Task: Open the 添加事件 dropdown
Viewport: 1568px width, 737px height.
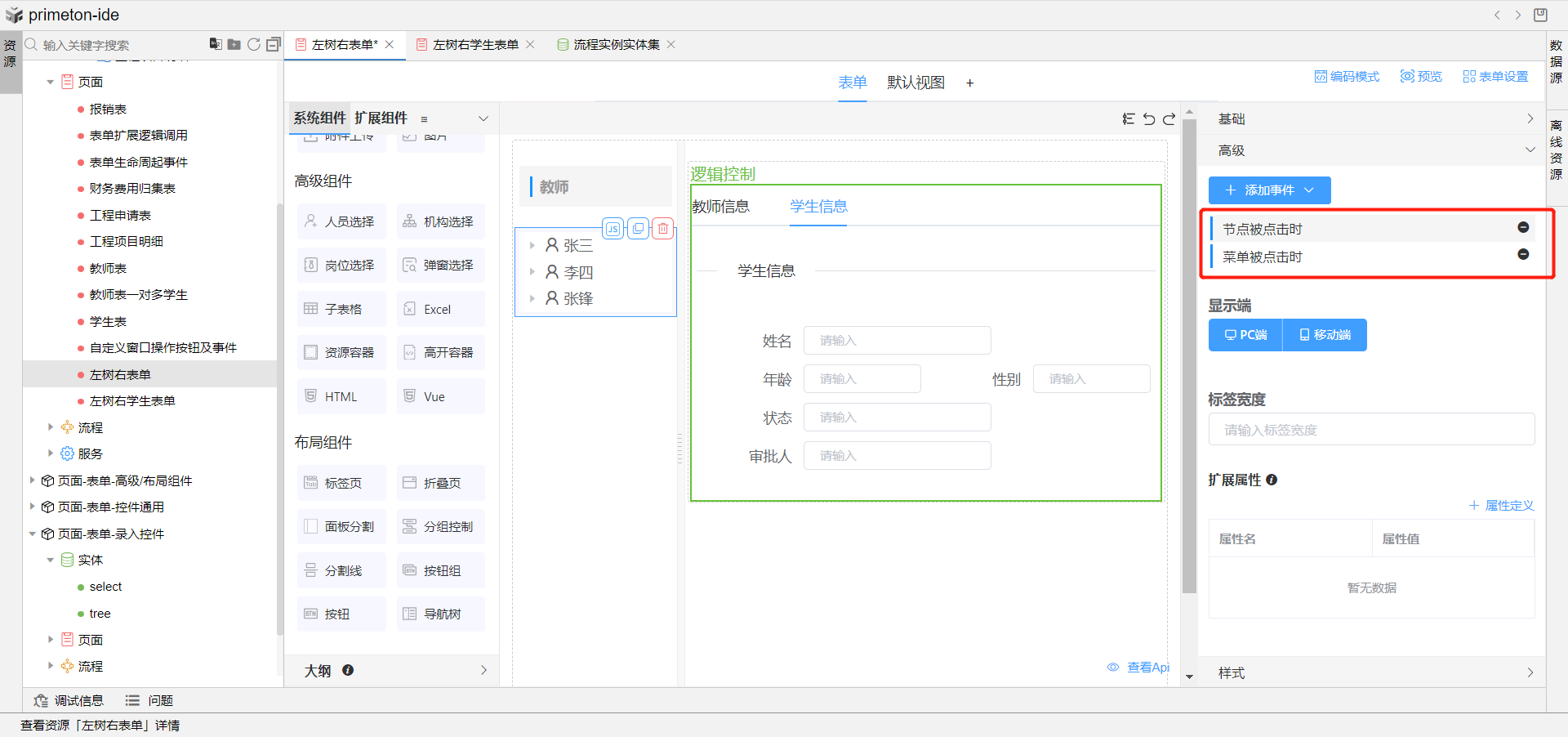Action: pyautogui.click(x=1269, y=190)
